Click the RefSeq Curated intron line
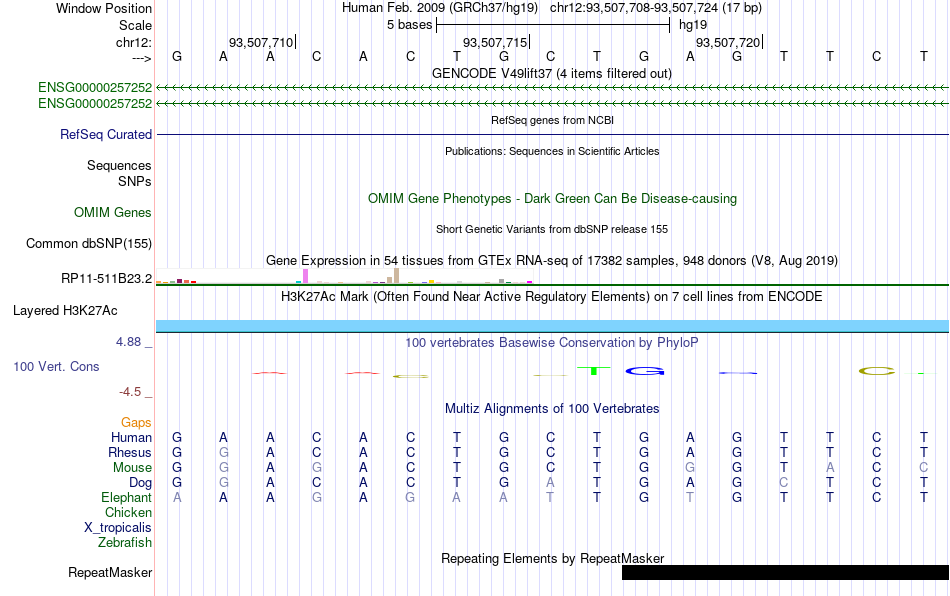This screenshot has height=596, width=950. pos(553,134)
